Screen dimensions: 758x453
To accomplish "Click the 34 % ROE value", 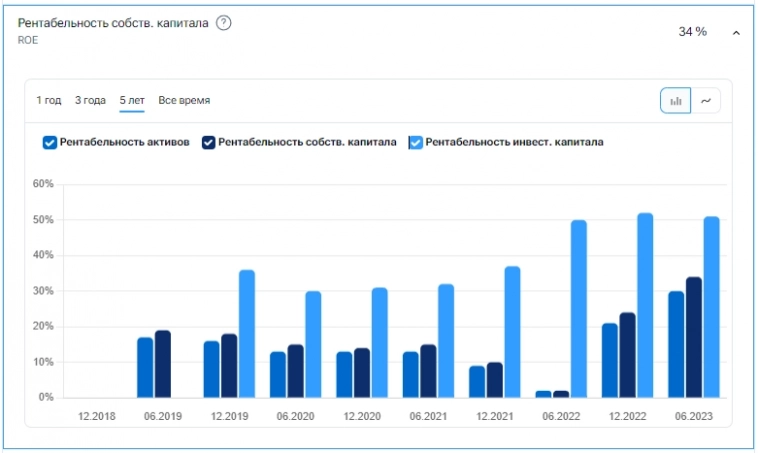I will click(x=692, y=32).
